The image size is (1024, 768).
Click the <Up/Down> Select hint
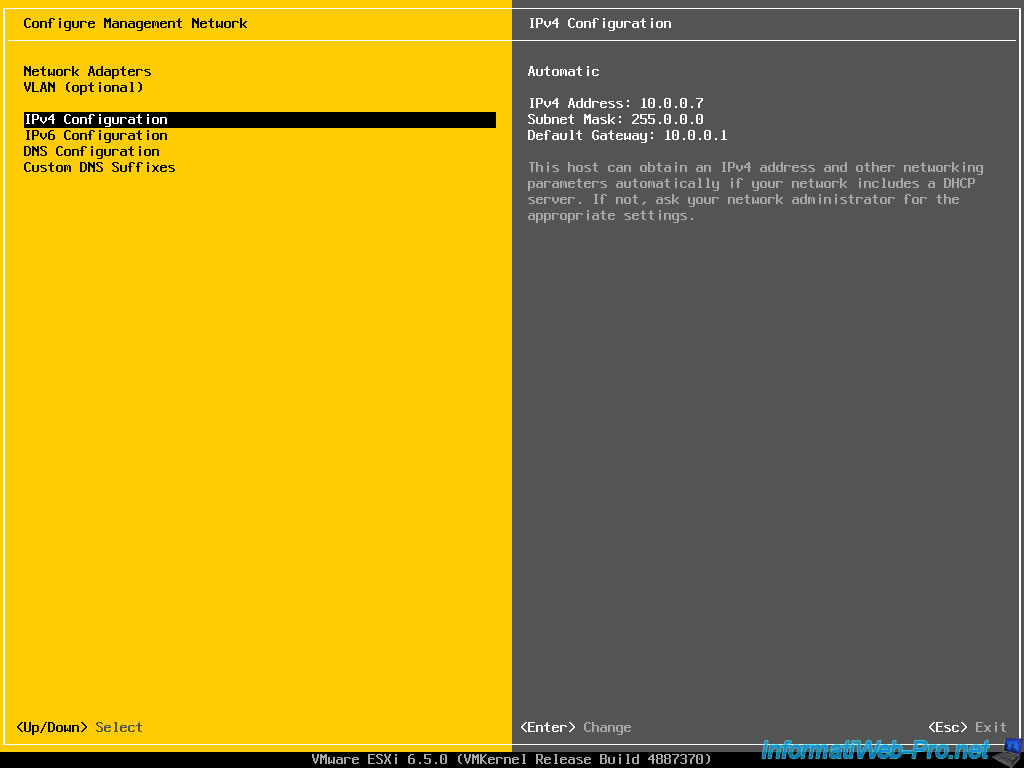pyautogui.click(x=79, y=727)
